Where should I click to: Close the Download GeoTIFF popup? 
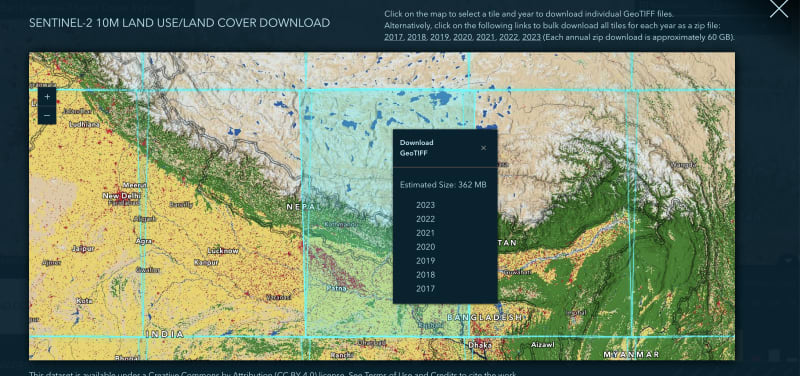(483, 148)
